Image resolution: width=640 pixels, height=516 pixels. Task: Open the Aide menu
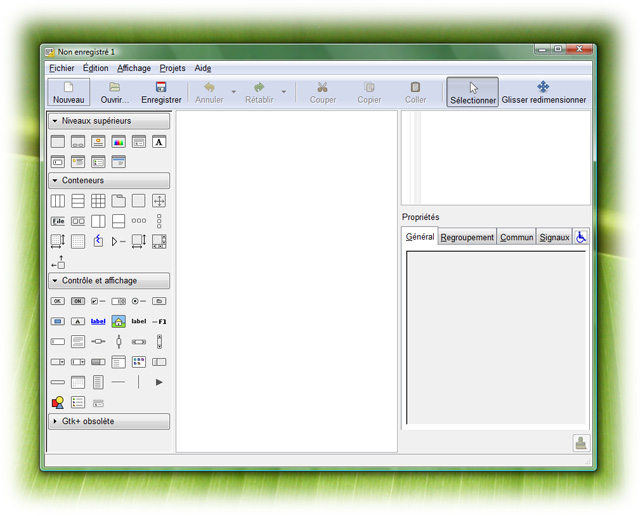pyautogui.click(x=202, y=68)
